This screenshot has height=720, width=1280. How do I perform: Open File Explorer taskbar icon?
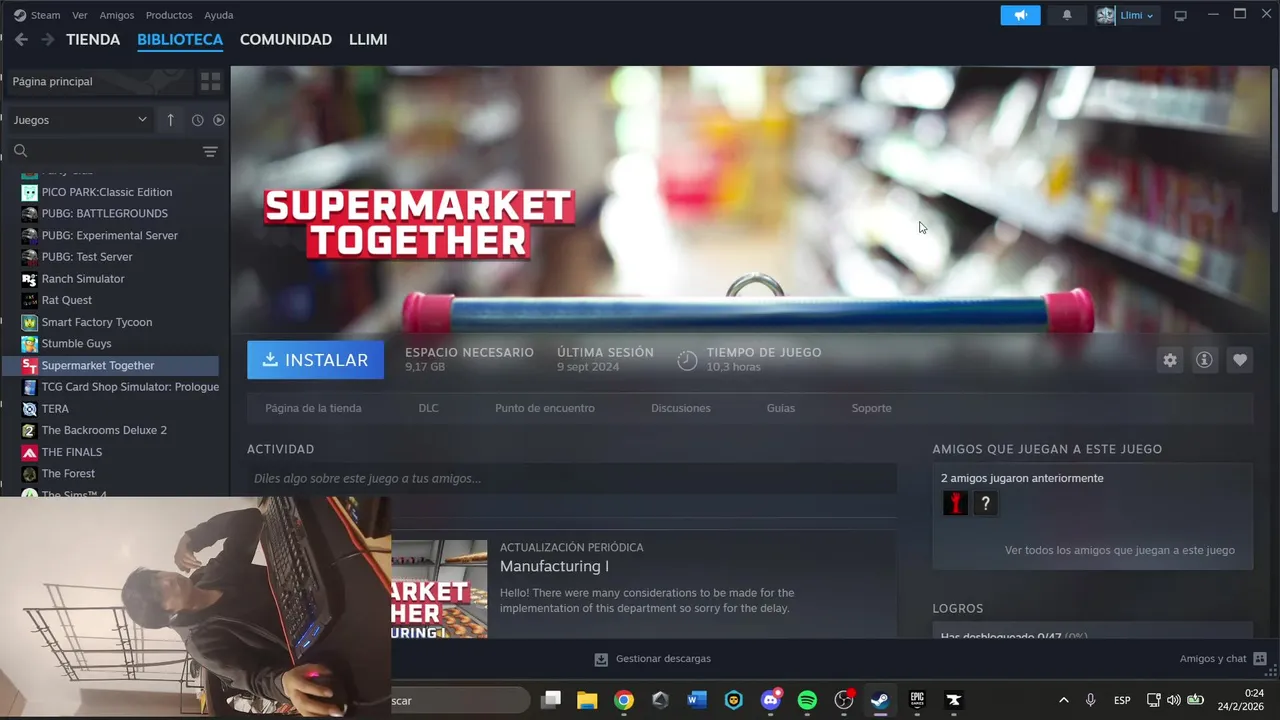coord(587,700)
